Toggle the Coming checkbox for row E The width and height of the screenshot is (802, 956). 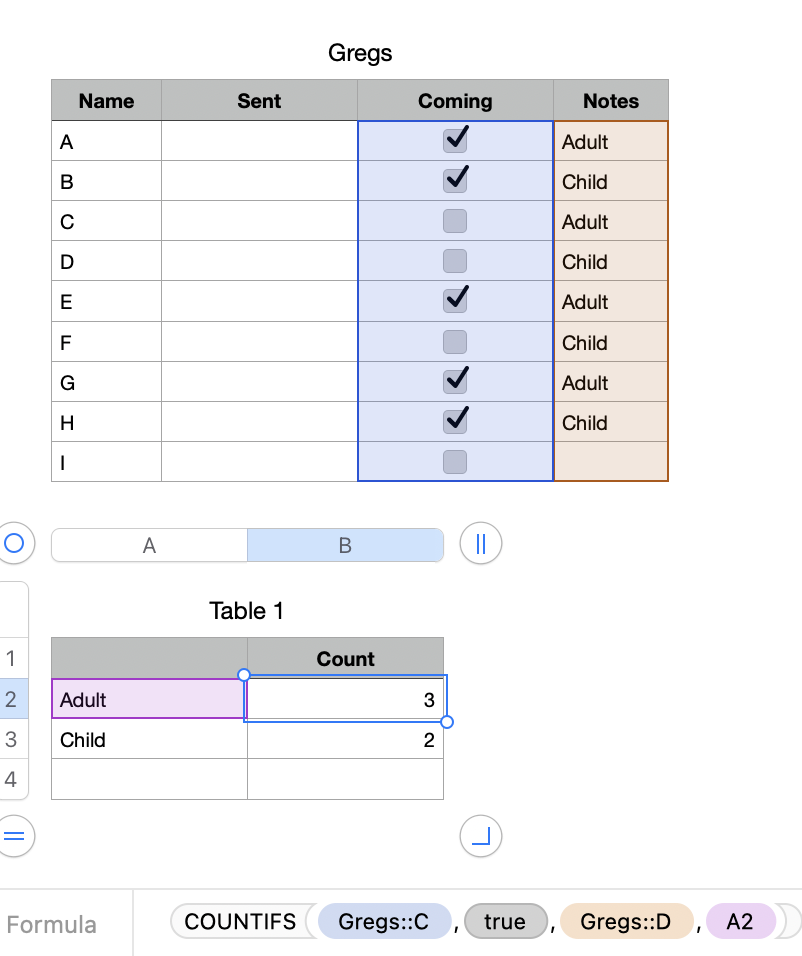click(x=455, y=301)
